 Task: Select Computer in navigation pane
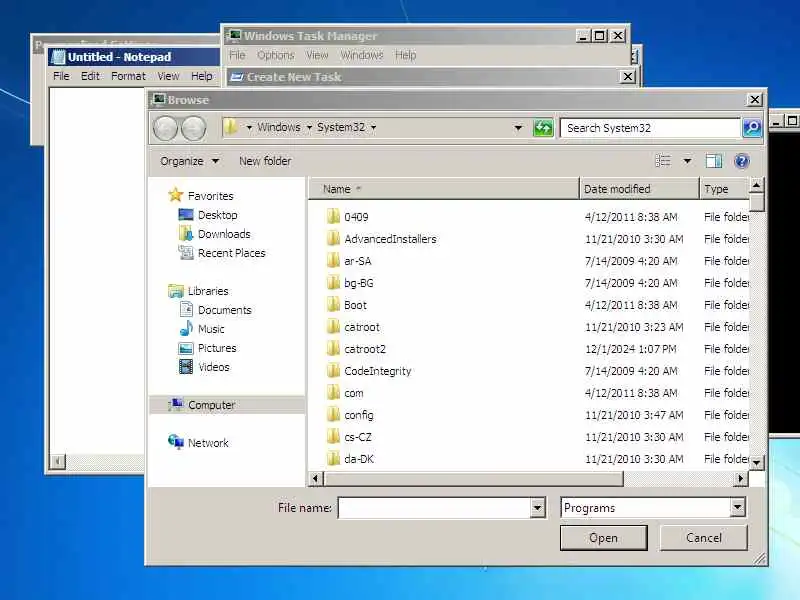(211, 405)
